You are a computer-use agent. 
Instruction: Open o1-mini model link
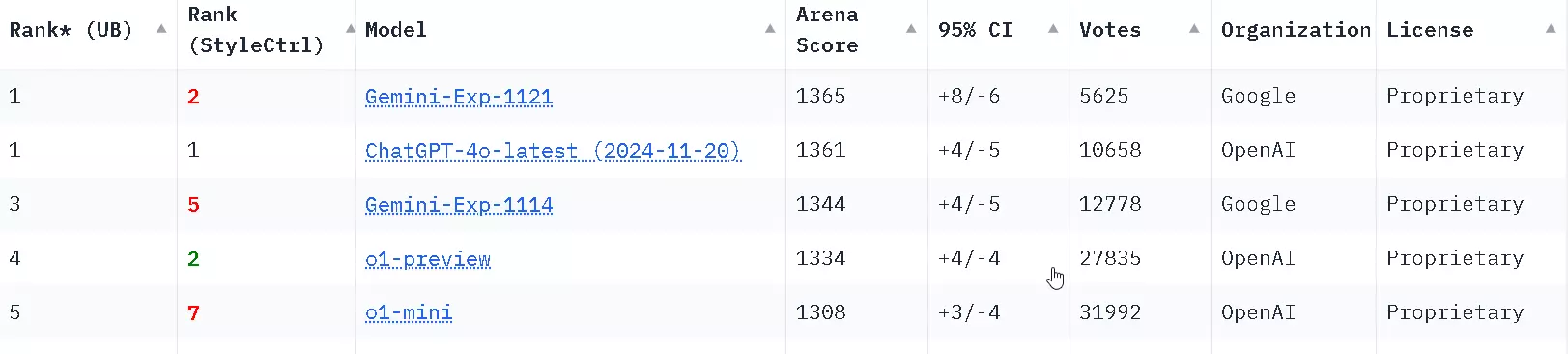[x=409, y=313]
